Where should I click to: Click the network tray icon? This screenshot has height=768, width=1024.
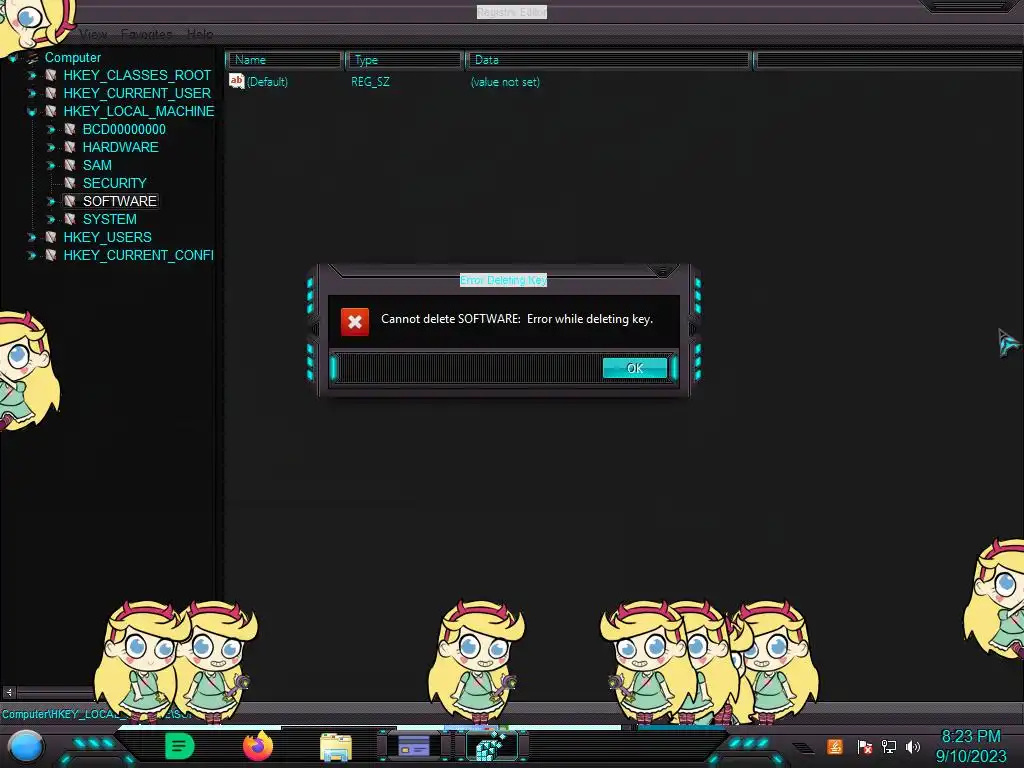pos(889,746)
